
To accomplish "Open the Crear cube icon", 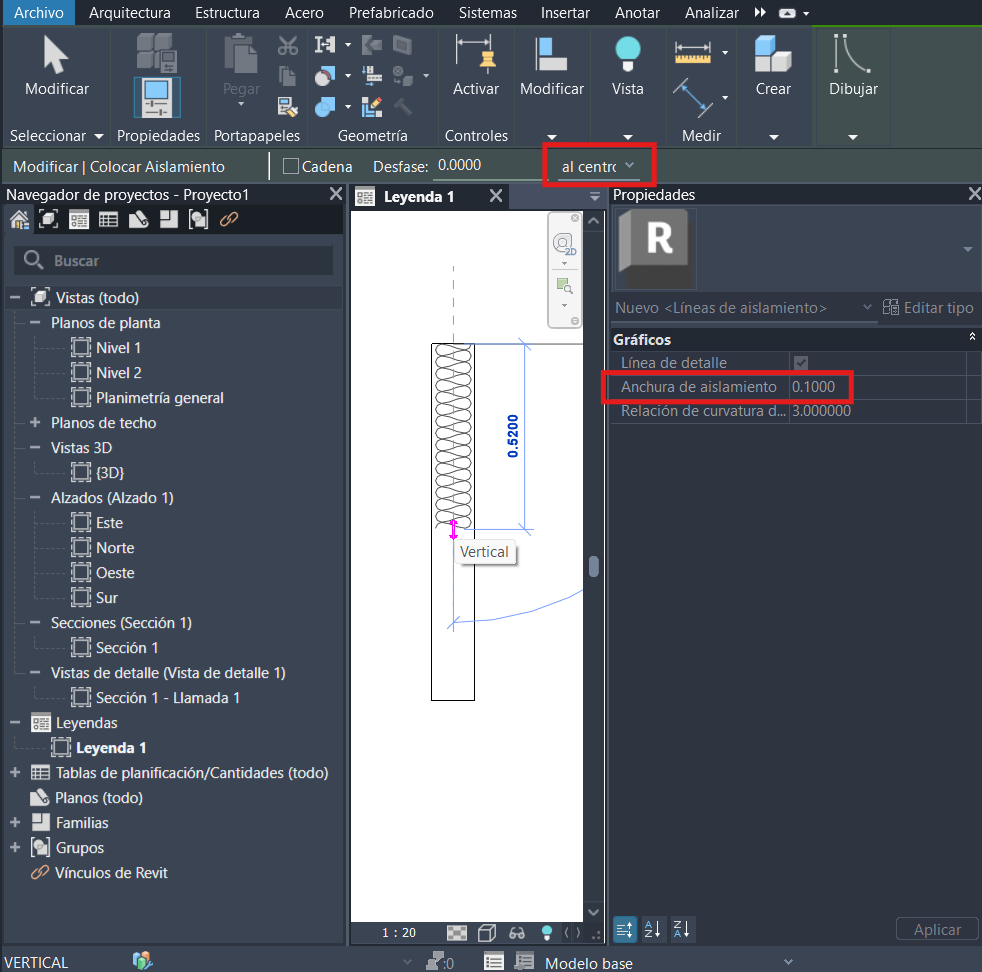I will pos(772,54).
